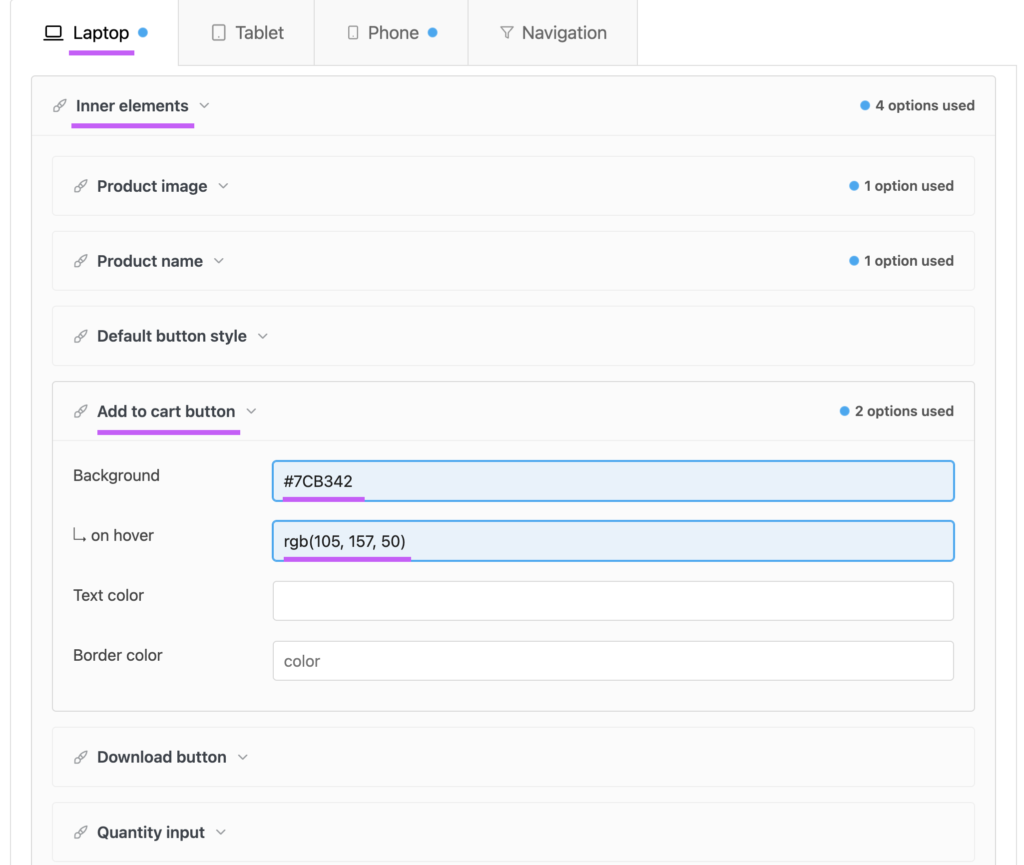
Task: Click the Add to cart button heading
Action: click(x=166, y=411)
